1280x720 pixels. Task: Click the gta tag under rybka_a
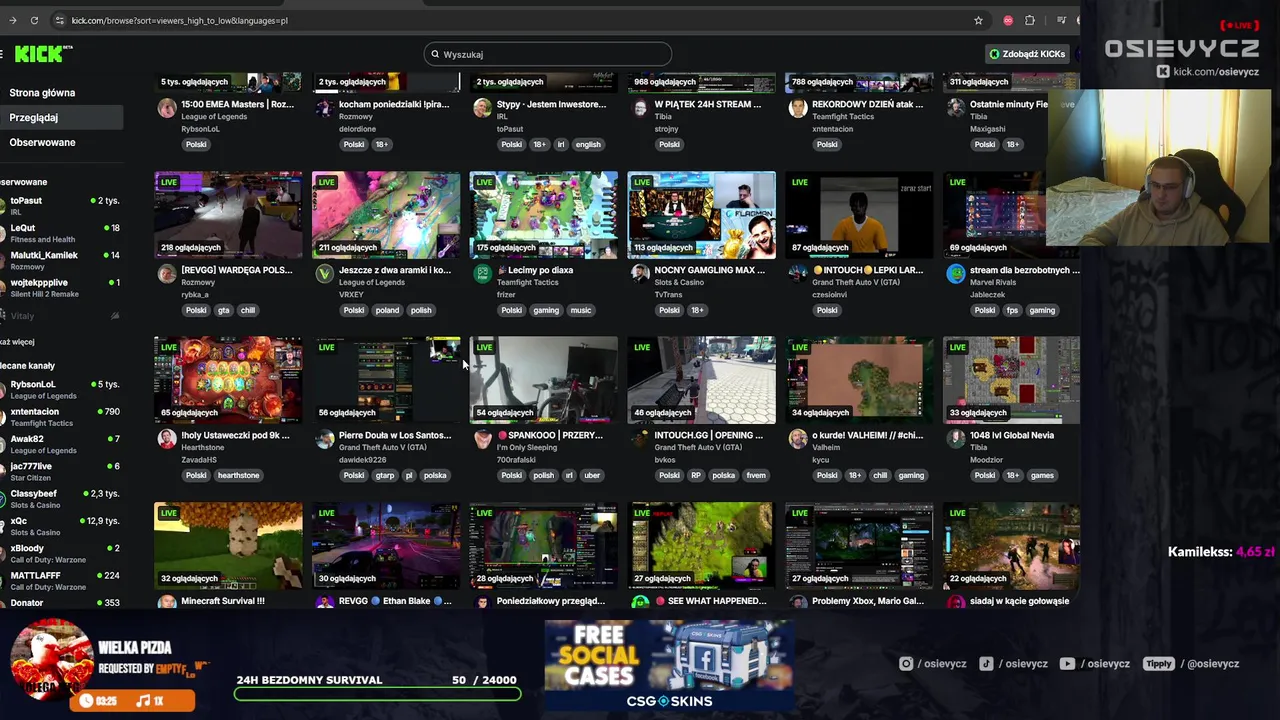pyautogui.click(x=223, y=310)
